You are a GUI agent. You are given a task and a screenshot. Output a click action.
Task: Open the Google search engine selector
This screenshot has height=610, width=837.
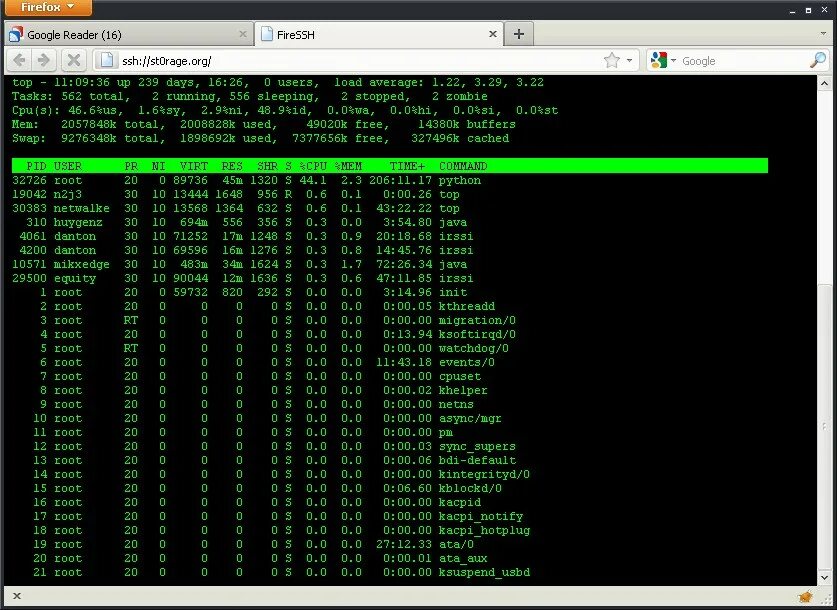[664, 60]
